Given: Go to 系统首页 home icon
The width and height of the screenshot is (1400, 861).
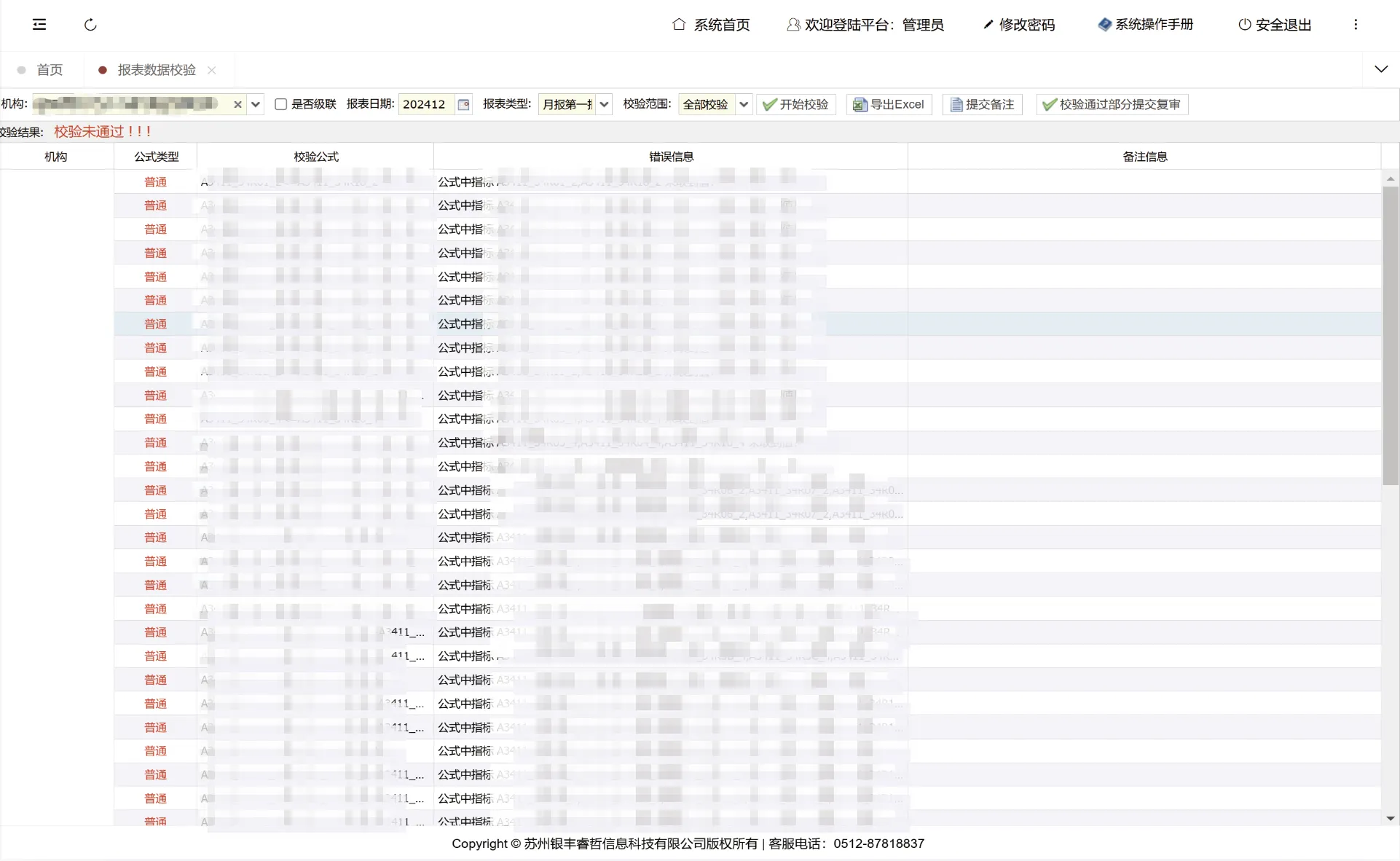Looking at the screenshot, I should (679, 25).
